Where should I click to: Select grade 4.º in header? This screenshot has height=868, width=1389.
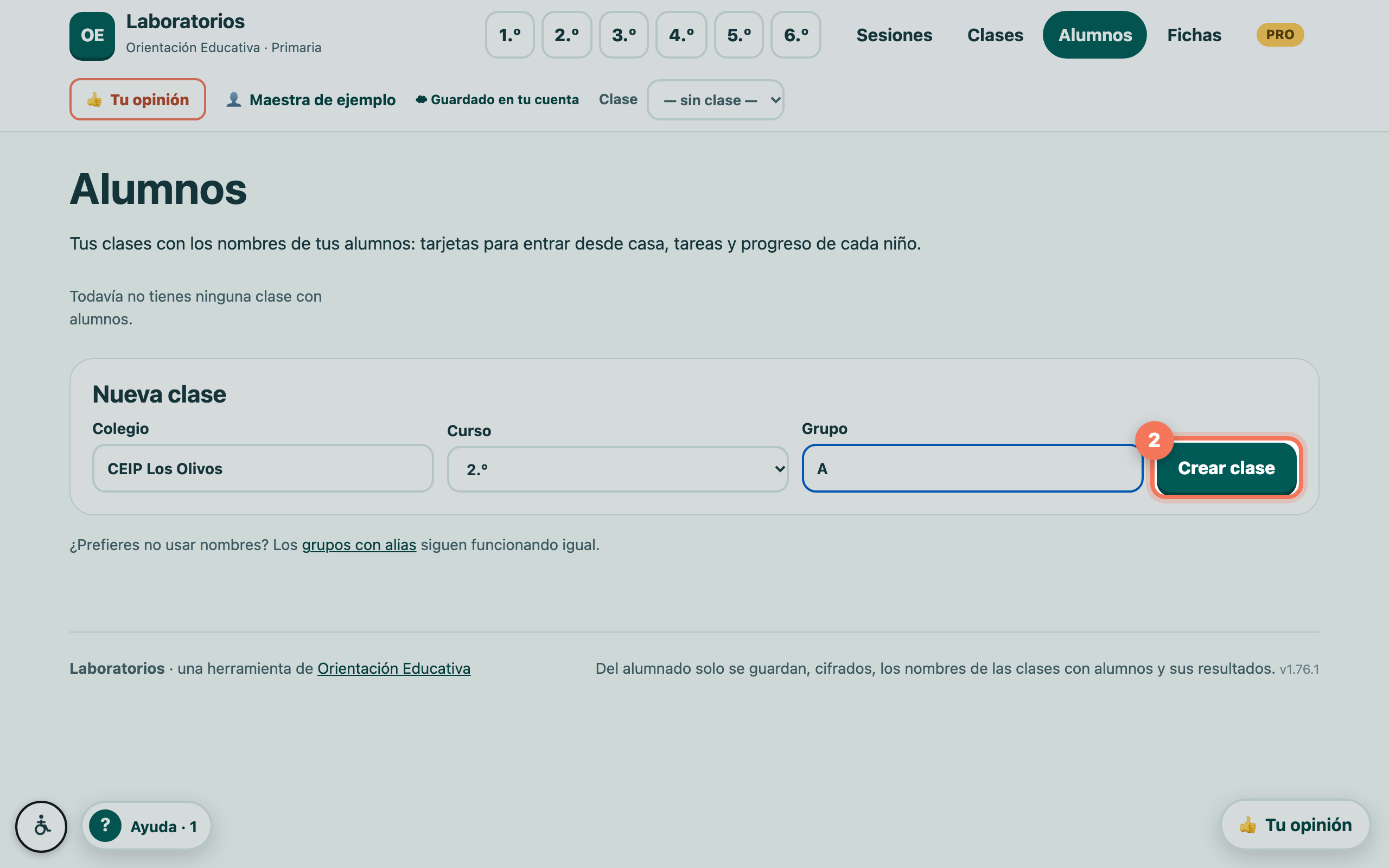point(681,35)
